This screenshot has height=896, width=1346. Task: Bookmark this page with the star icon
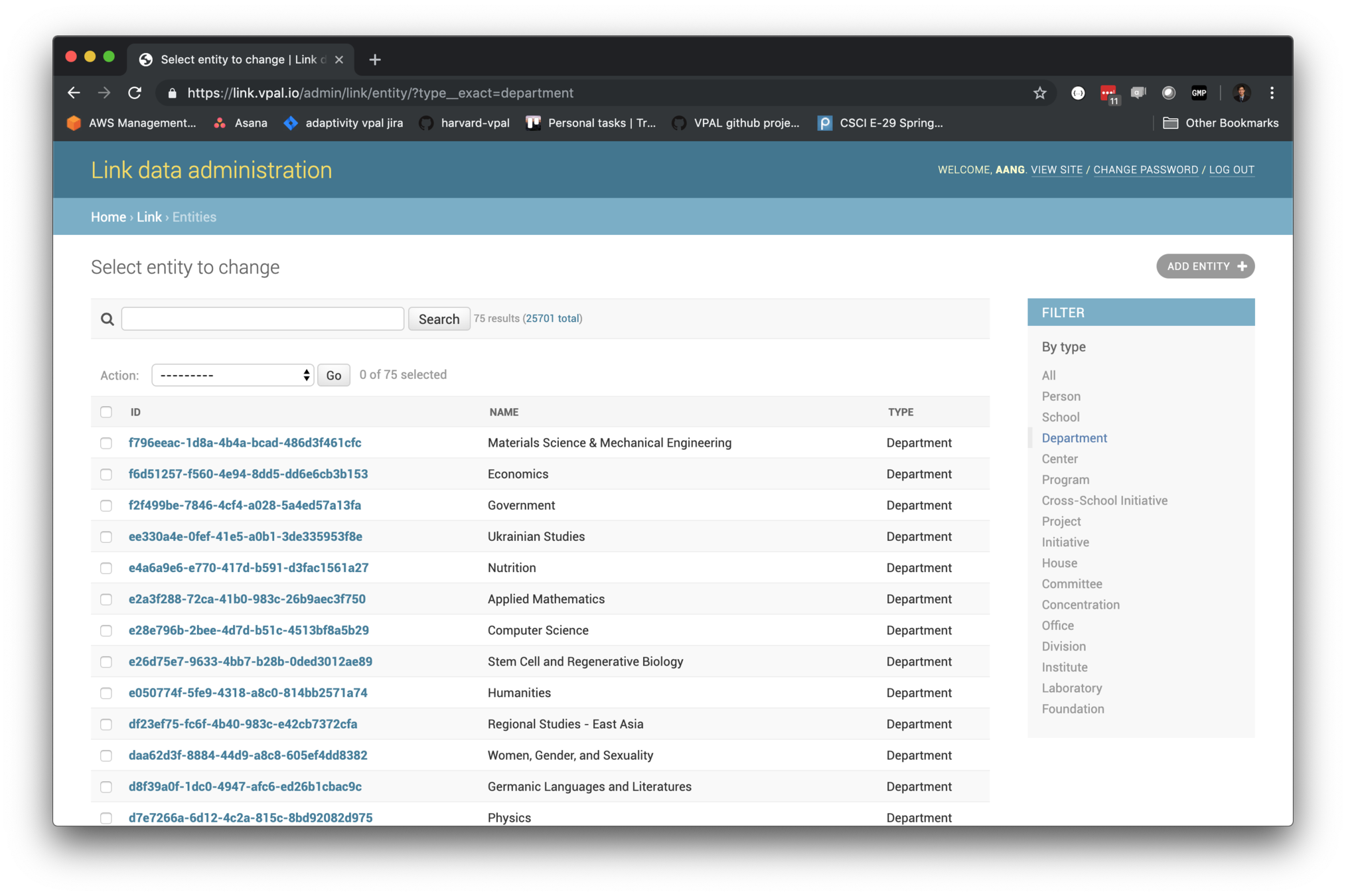tap(1039, 93)
